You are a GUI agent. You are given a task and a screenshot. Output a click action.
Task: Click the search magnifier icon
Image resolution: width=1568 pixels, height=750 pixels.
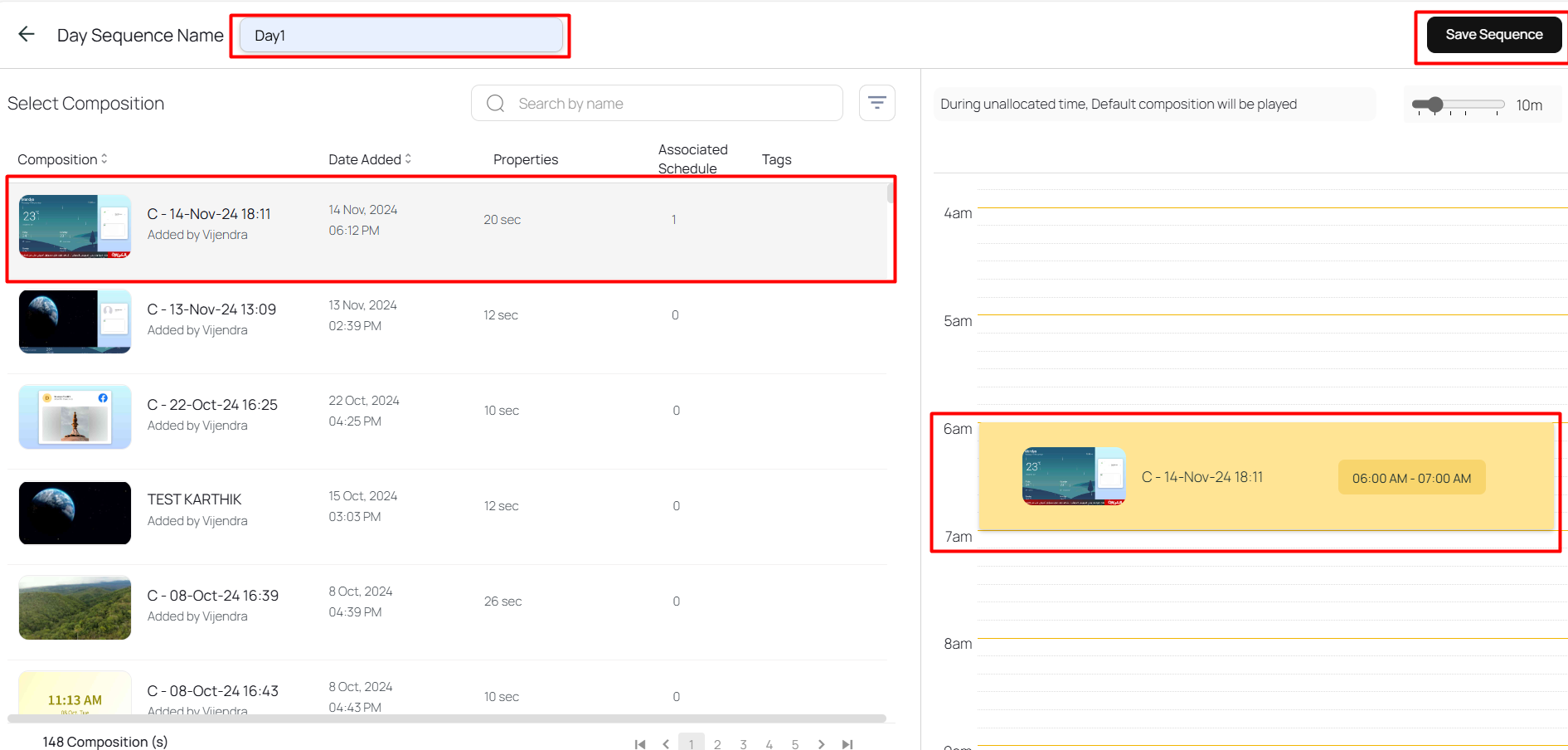[496, 104]
